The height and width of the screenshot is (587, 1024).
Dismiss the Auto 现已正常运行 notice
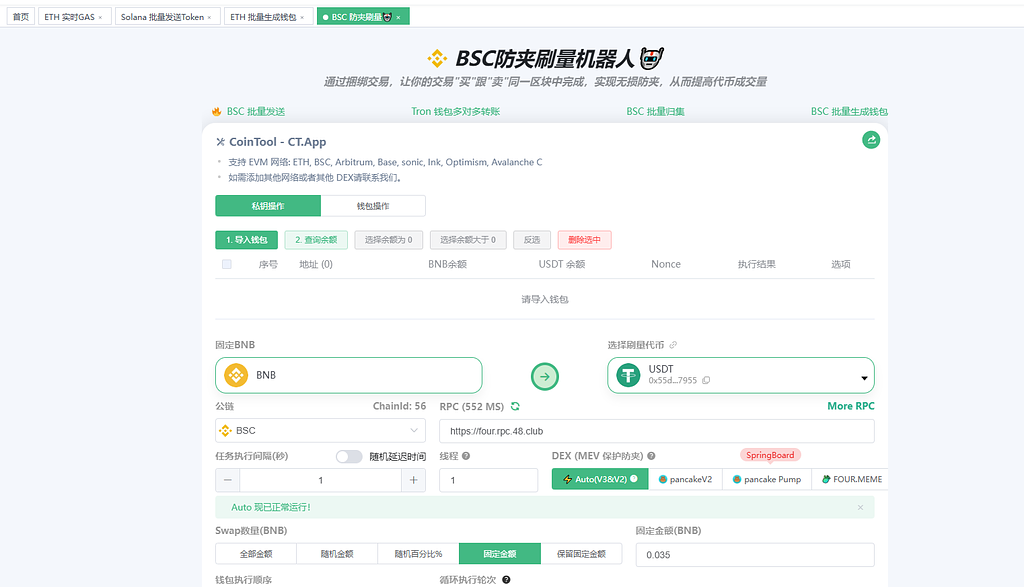(860, 507)
